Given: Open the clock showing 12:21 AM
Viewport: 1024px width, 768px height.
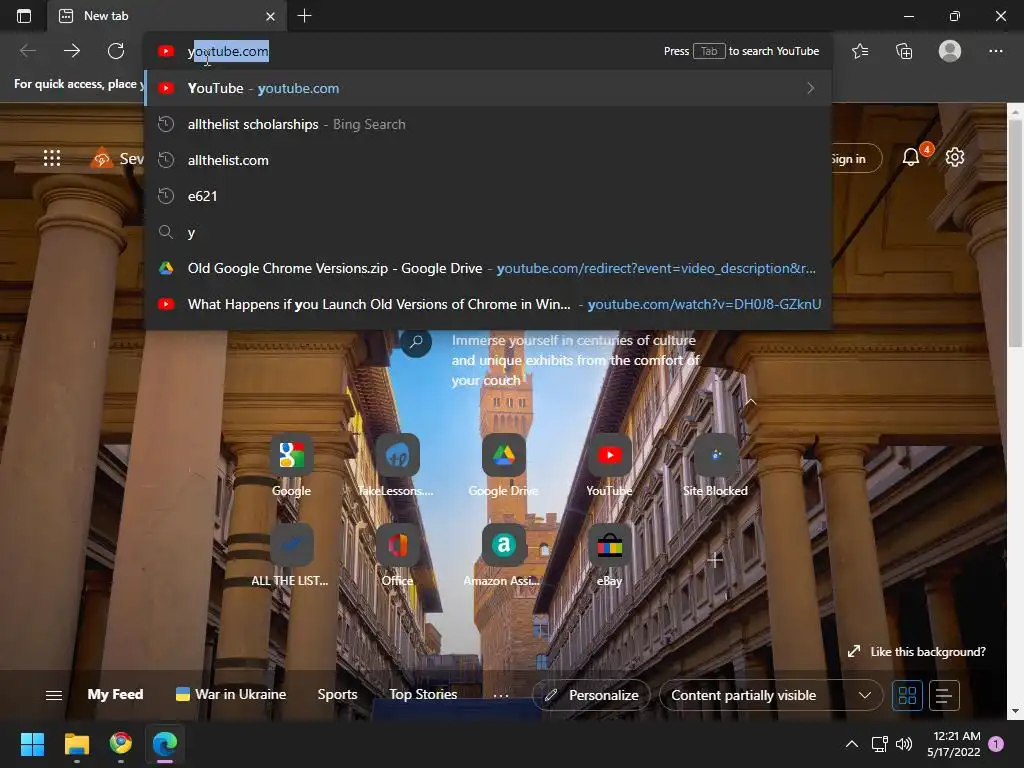Looking at the screenshot, I should tap(954, 744).
